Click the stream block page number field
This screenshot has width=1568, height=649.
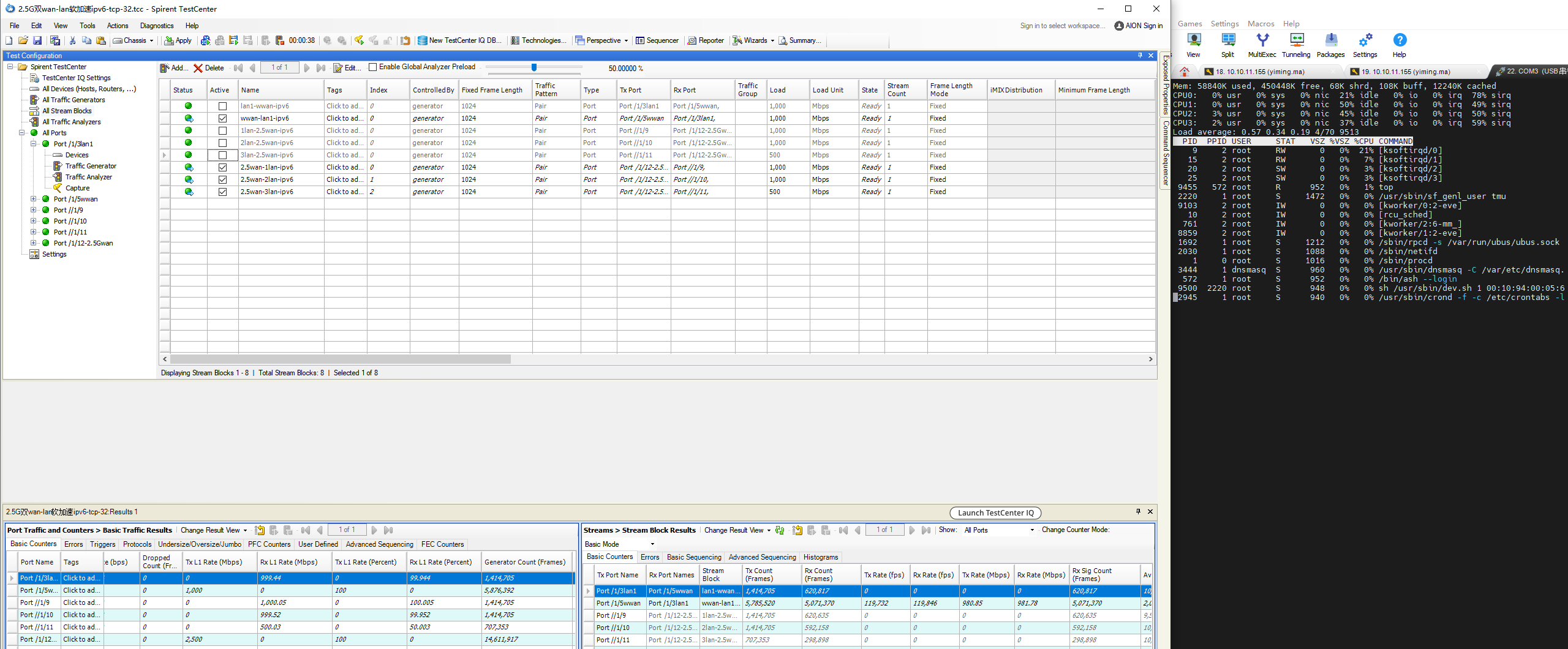[279, 67]
